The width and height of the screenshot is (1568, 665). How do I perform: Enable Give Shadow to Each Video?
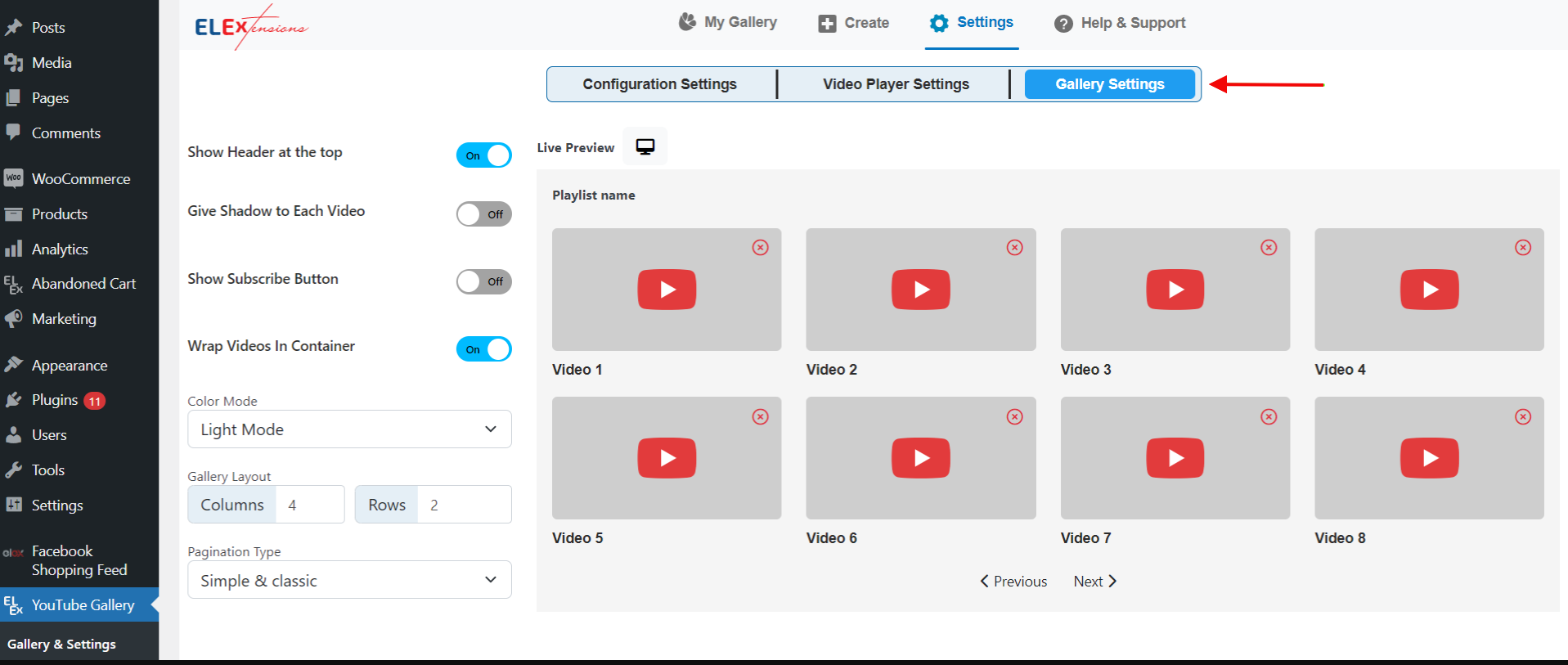(x=483, y=214)
